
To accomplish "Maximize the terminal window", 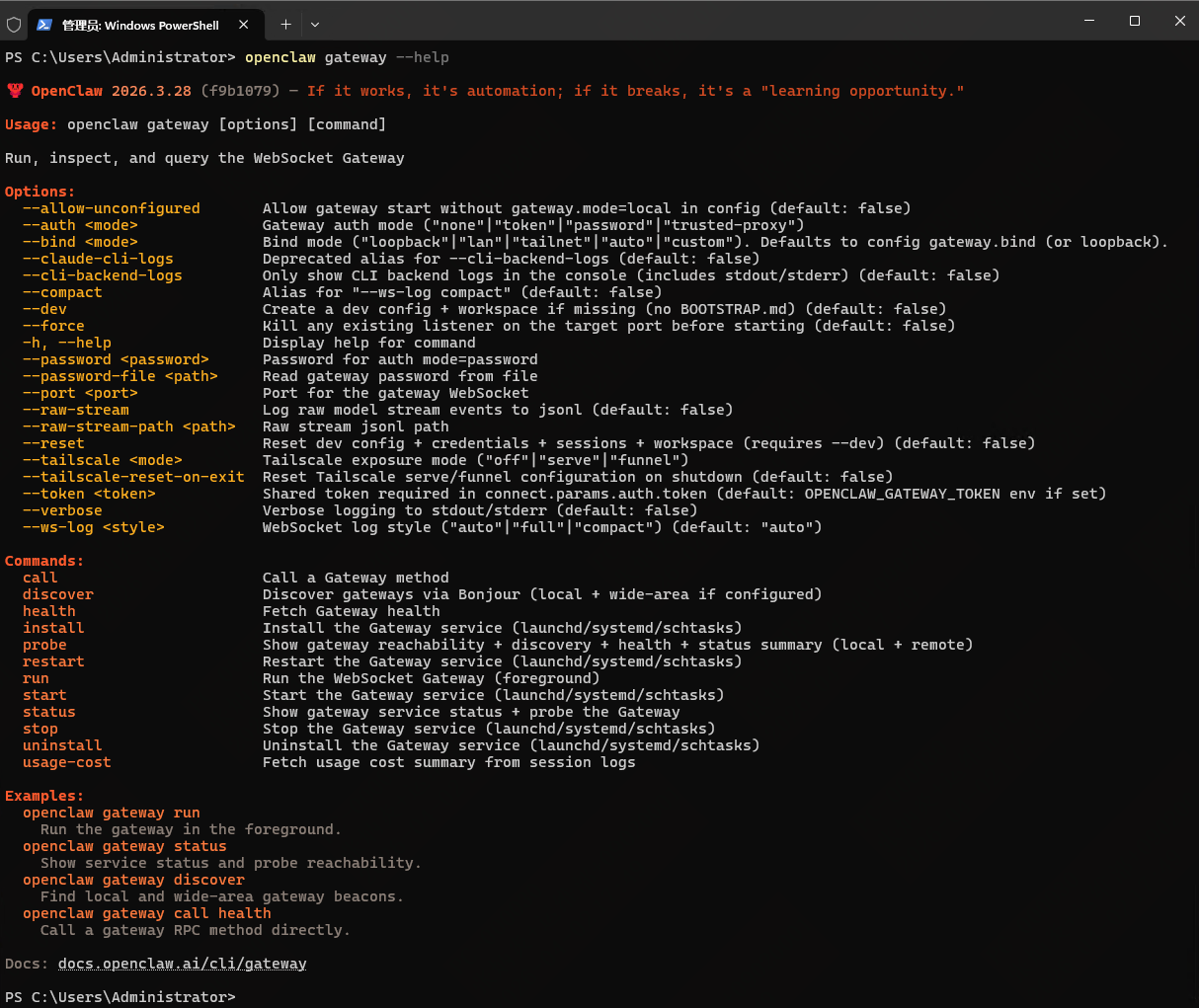I will click(x=1135, y=21).
